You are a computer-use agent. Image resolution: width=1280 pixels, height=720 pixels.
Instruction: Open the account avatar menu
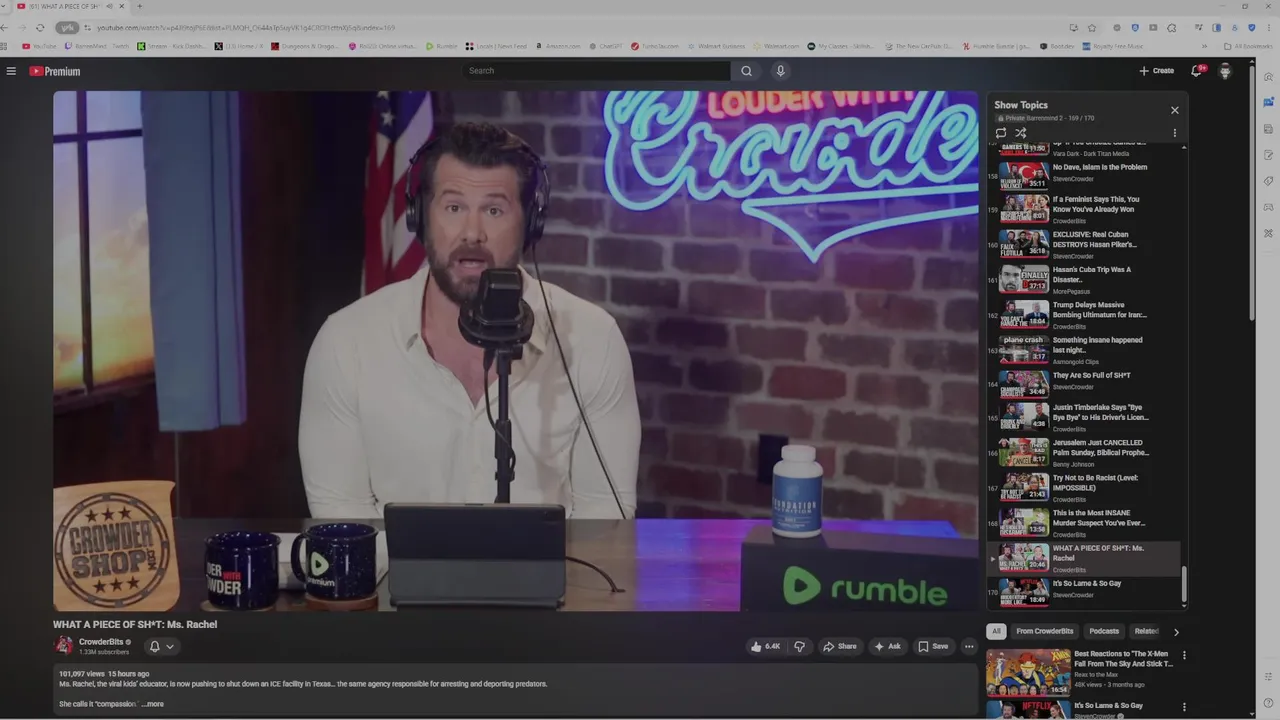(1225, 71)
